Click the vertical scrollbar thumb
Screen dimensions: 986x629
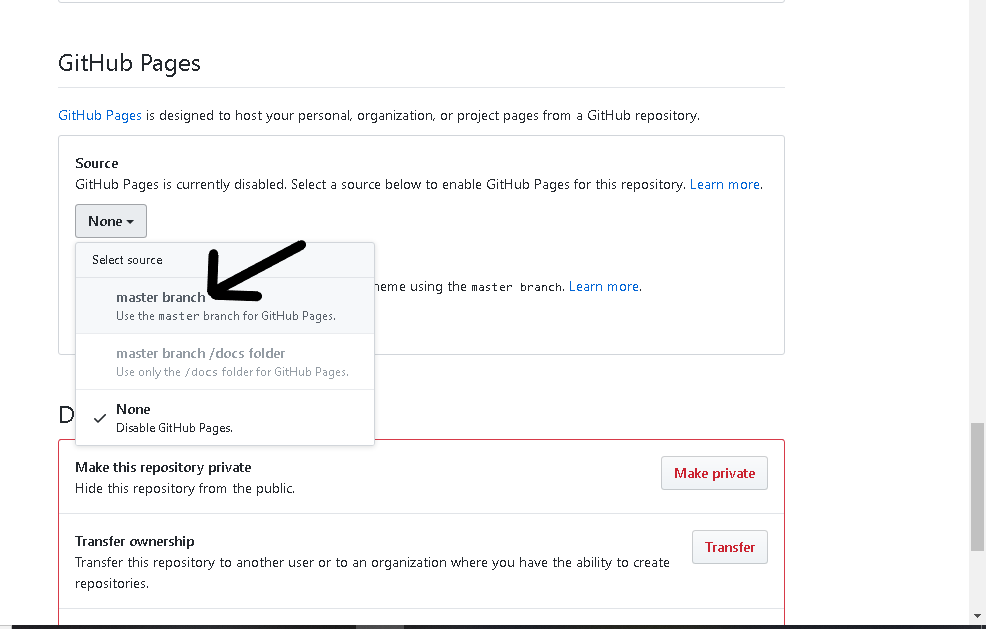(x=977, y=486)
